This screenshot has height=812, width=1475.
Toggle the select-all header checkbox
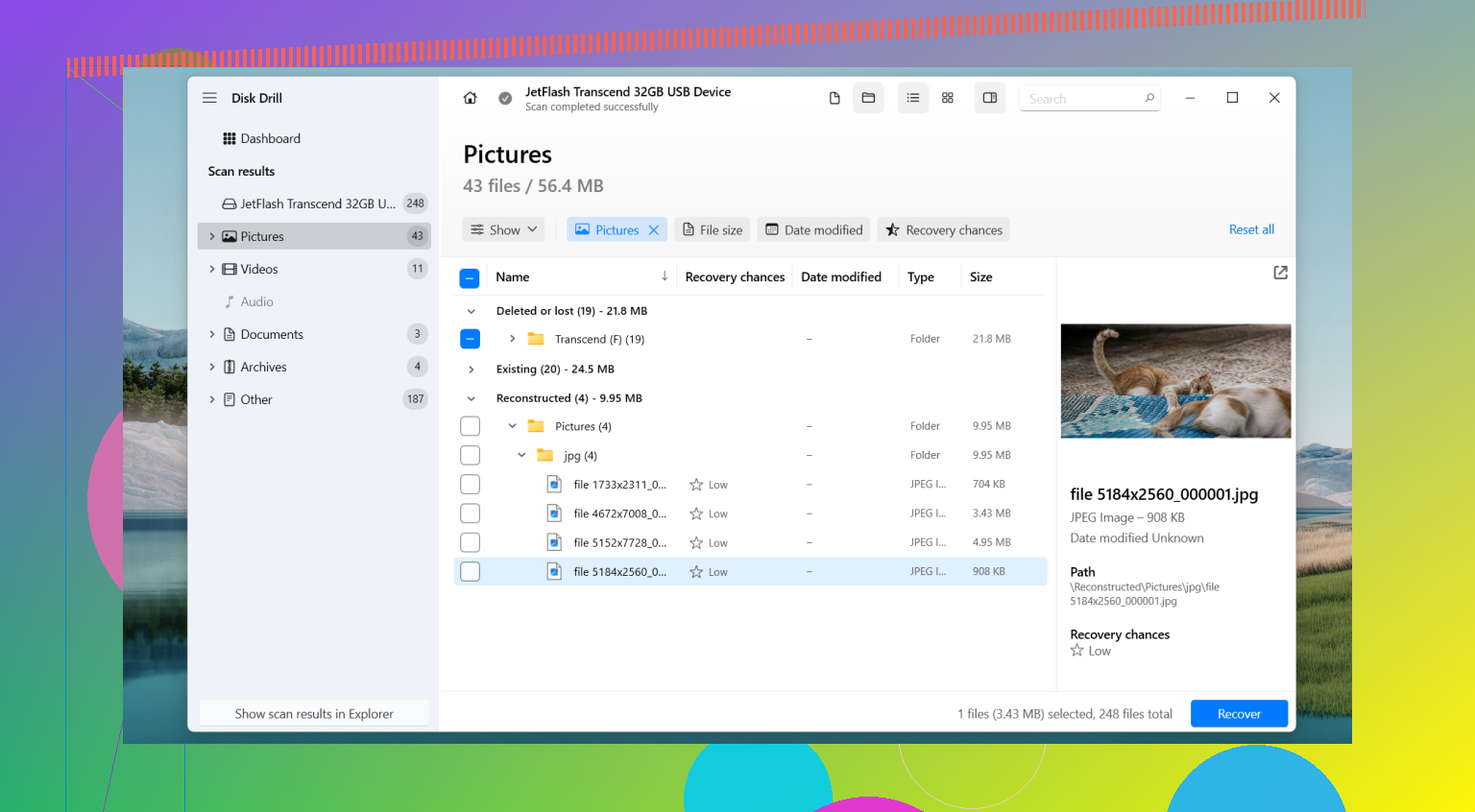pyautogui.click(x=470, y=278)
